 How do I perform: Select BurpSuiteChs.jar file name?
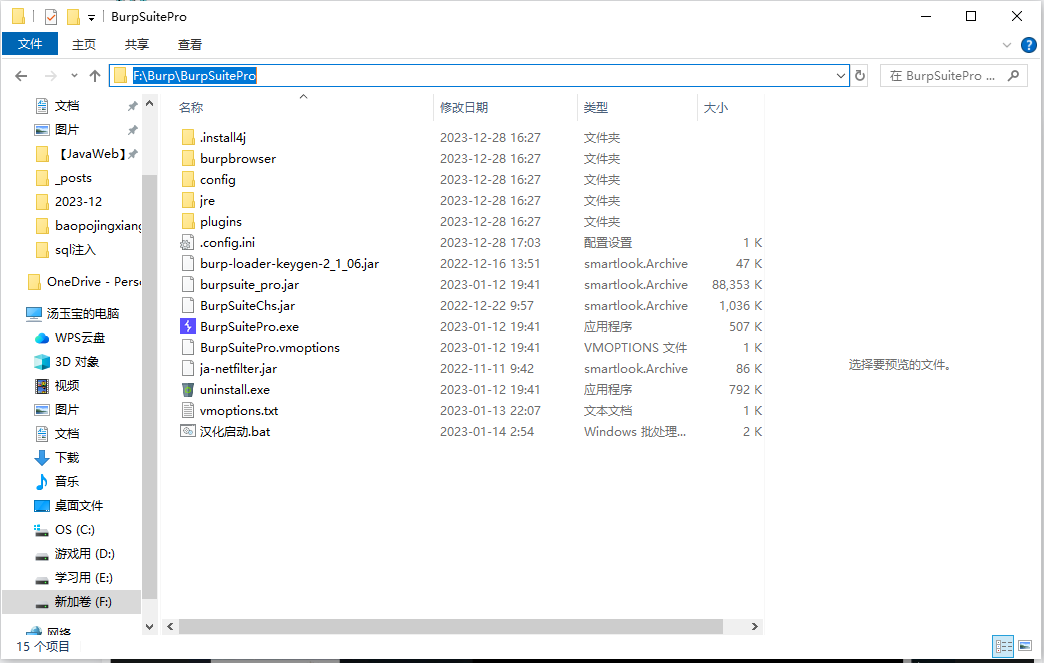coord(248,306)
